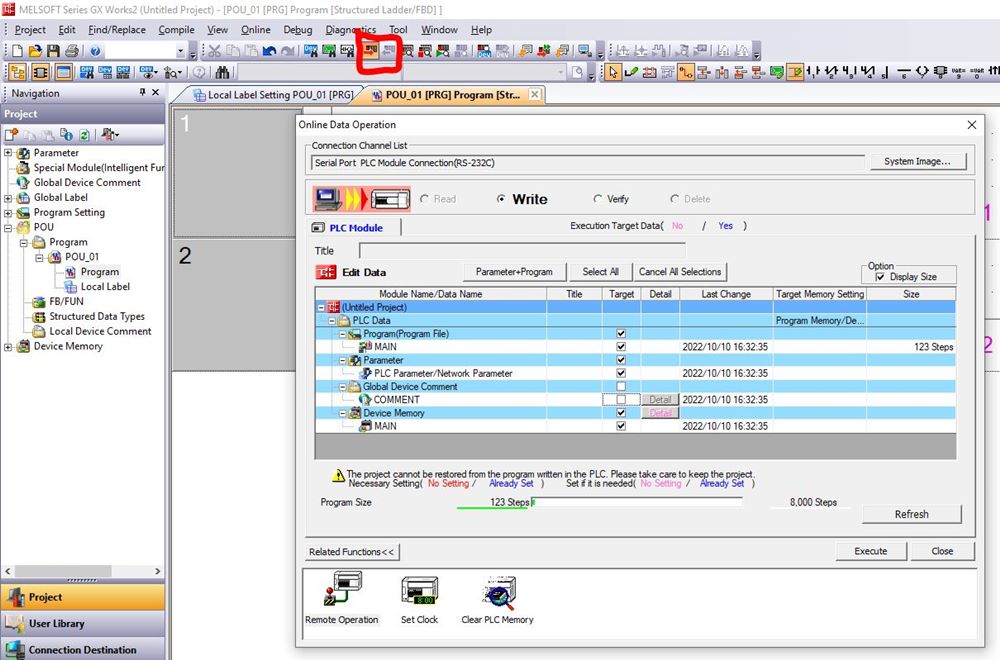The height and width of the screenshot is (660, 1000).
Task: Insert a normally open contact symbol
Action: [813, 72]
